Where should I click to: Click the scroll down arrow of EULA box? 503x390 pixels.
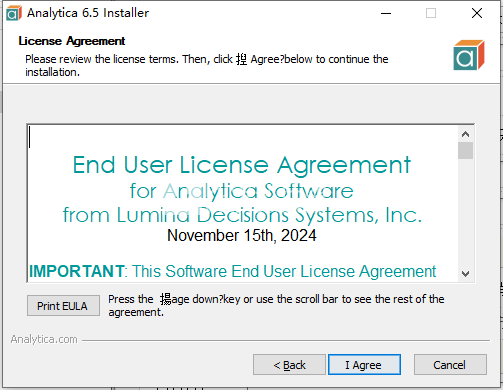click(465, 274)
